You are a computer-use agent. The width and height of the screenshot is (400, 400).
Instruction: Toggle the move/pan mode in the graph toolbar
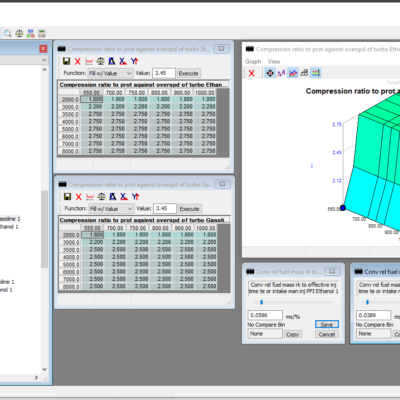[270, 73]
